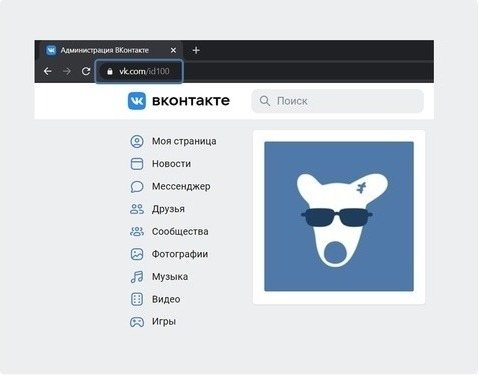Click the ВКОНТАКТЕ wordmark text

tap(191, 101)
